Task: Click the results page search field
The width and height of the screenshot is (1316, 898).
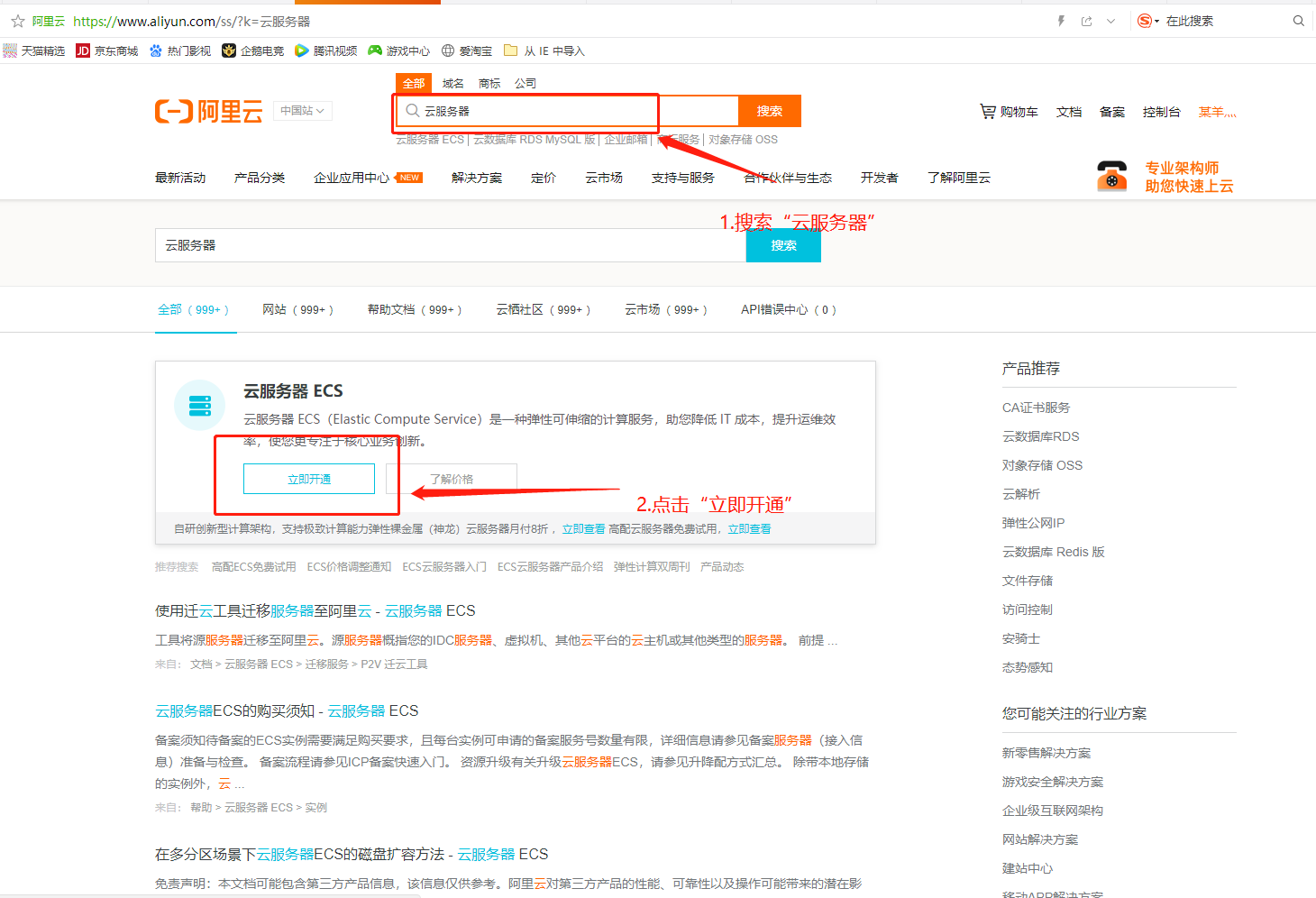Action: [x=451, y=245]
